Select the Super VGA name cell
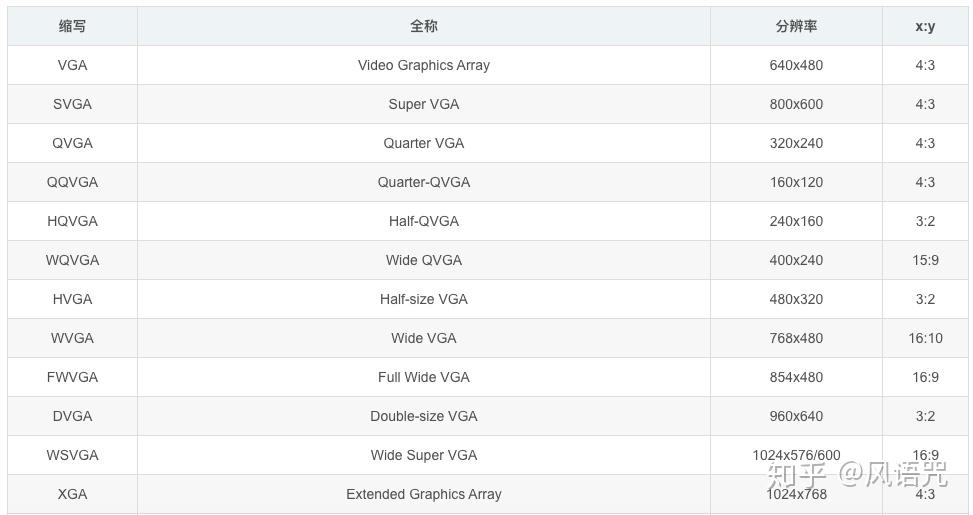Viewport: 973px width, 515px height. pyautogui.click(x=423, y=104)
